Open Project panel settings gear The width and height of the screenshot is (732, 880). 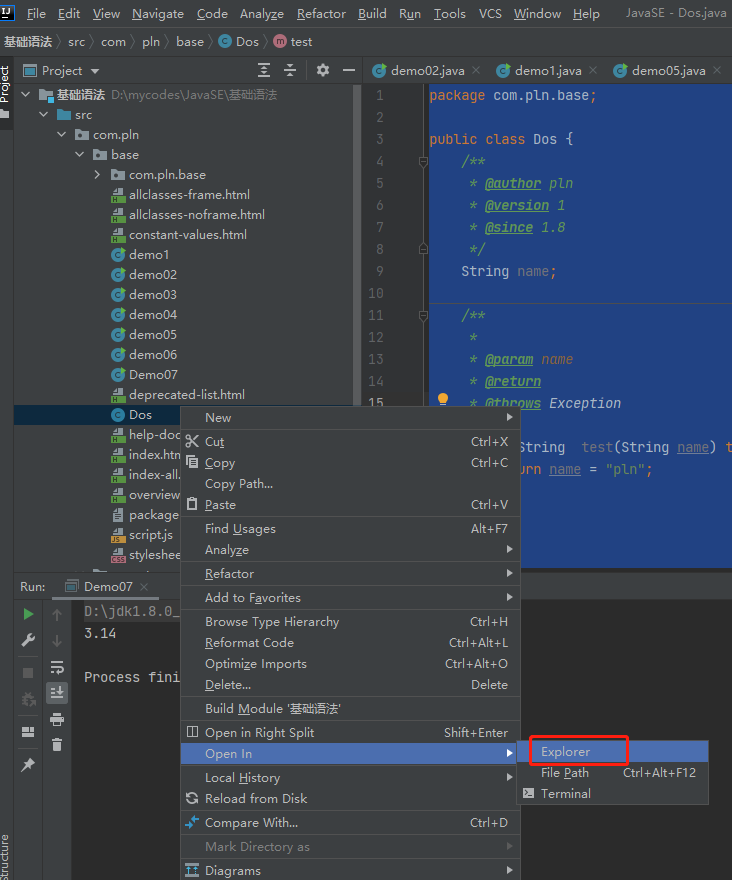(x=323, y=70)
